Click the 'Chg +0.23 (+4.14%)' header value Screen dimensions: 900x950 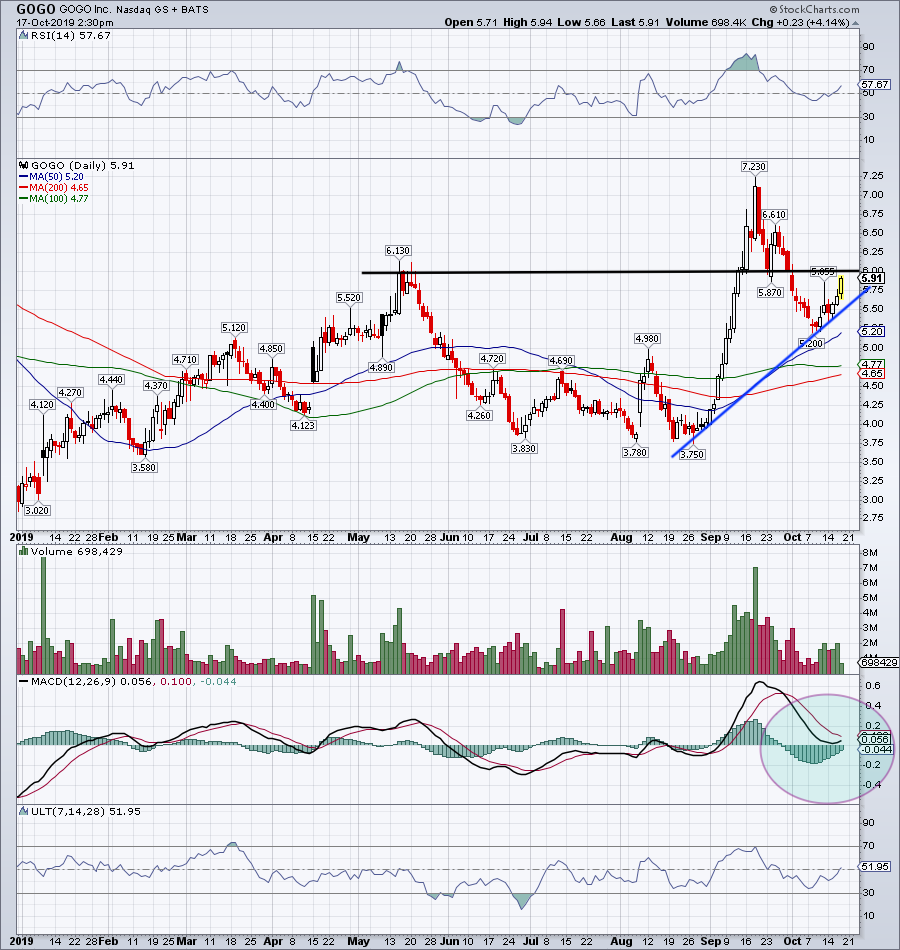(801, 22)
